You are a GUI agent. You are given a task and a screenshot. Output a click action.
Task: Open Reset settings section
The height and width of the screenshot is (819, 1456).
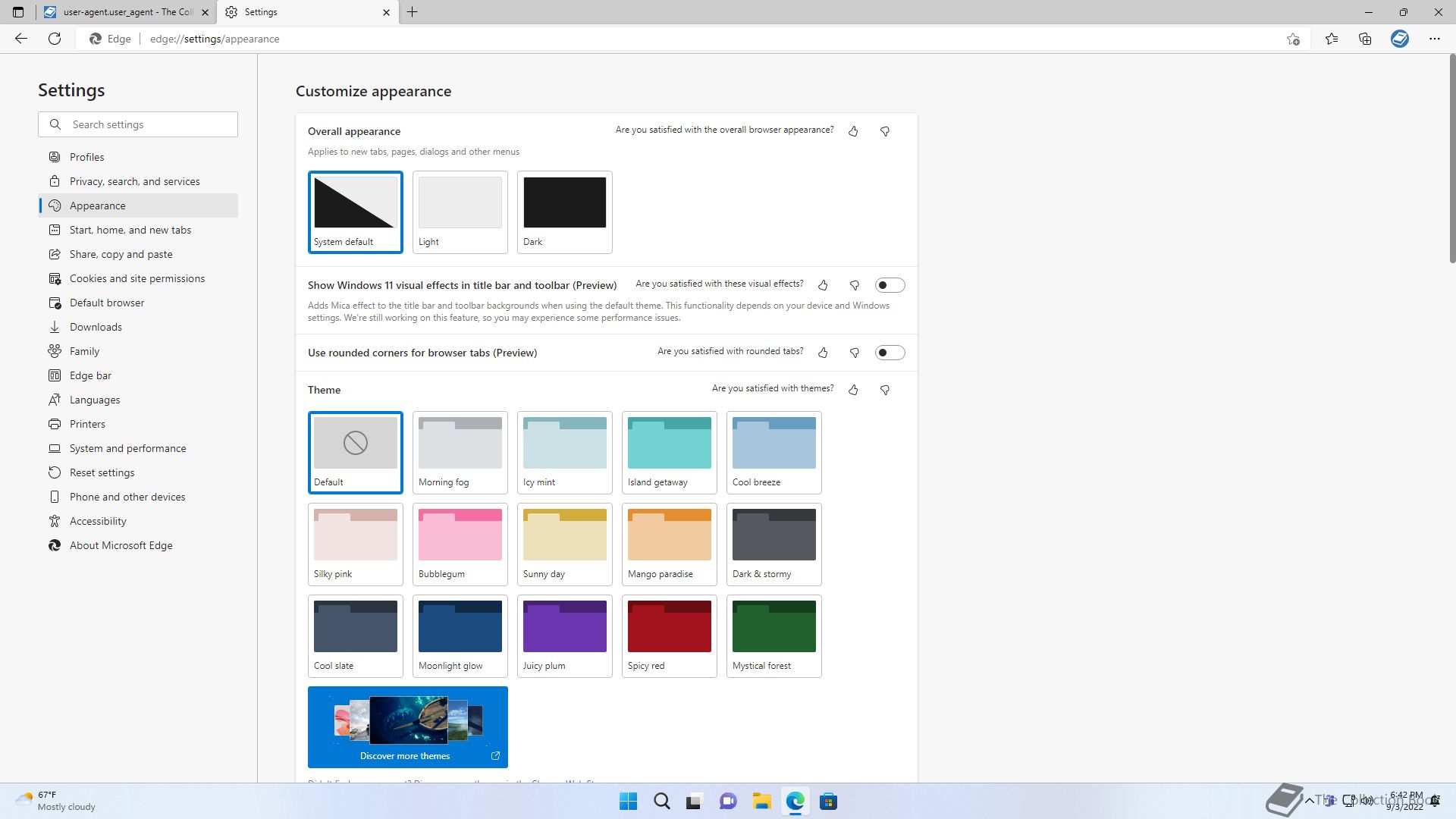click(138, 472)
